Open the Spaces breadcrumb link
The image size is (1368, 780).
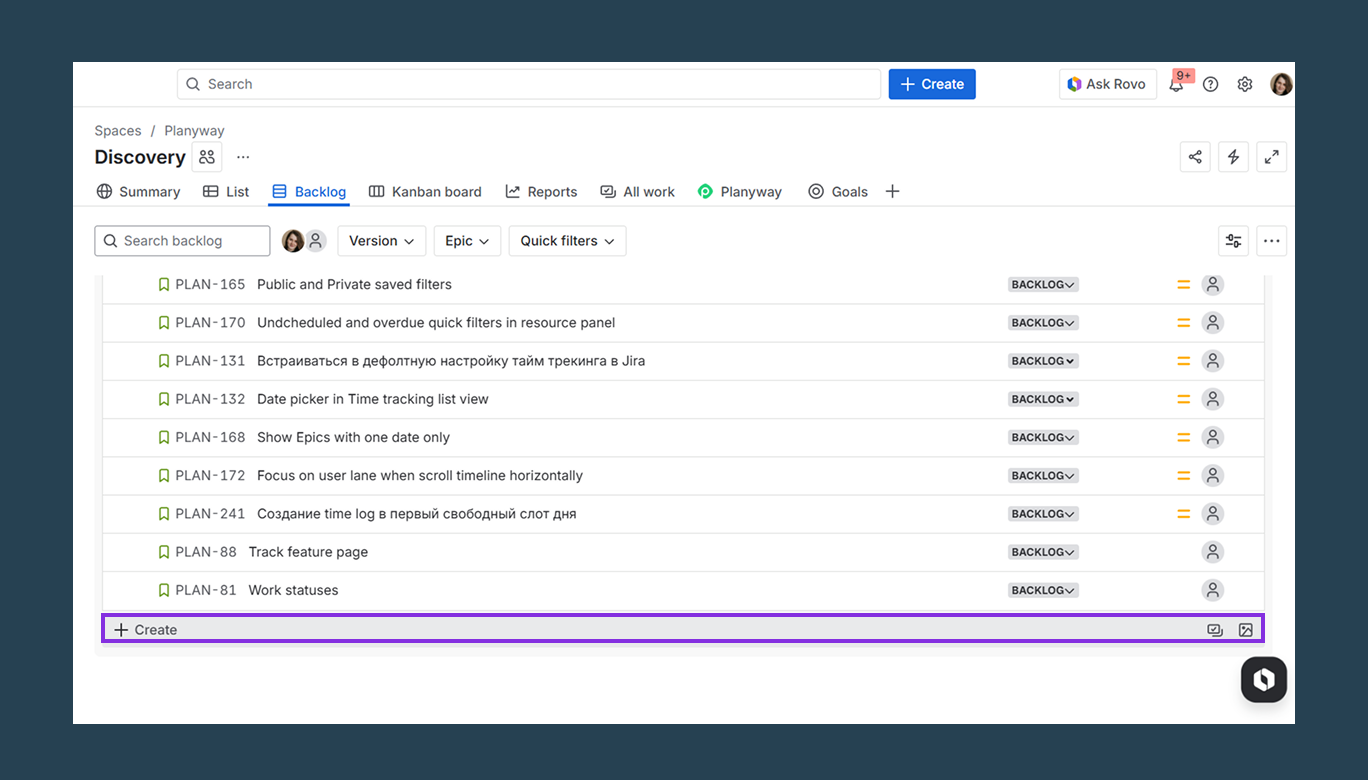(x=118, y=131)
